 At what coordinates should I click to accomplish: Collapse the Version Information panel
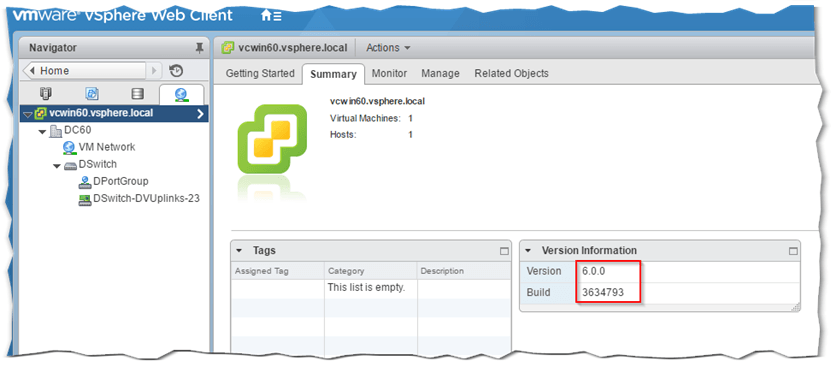528,251
